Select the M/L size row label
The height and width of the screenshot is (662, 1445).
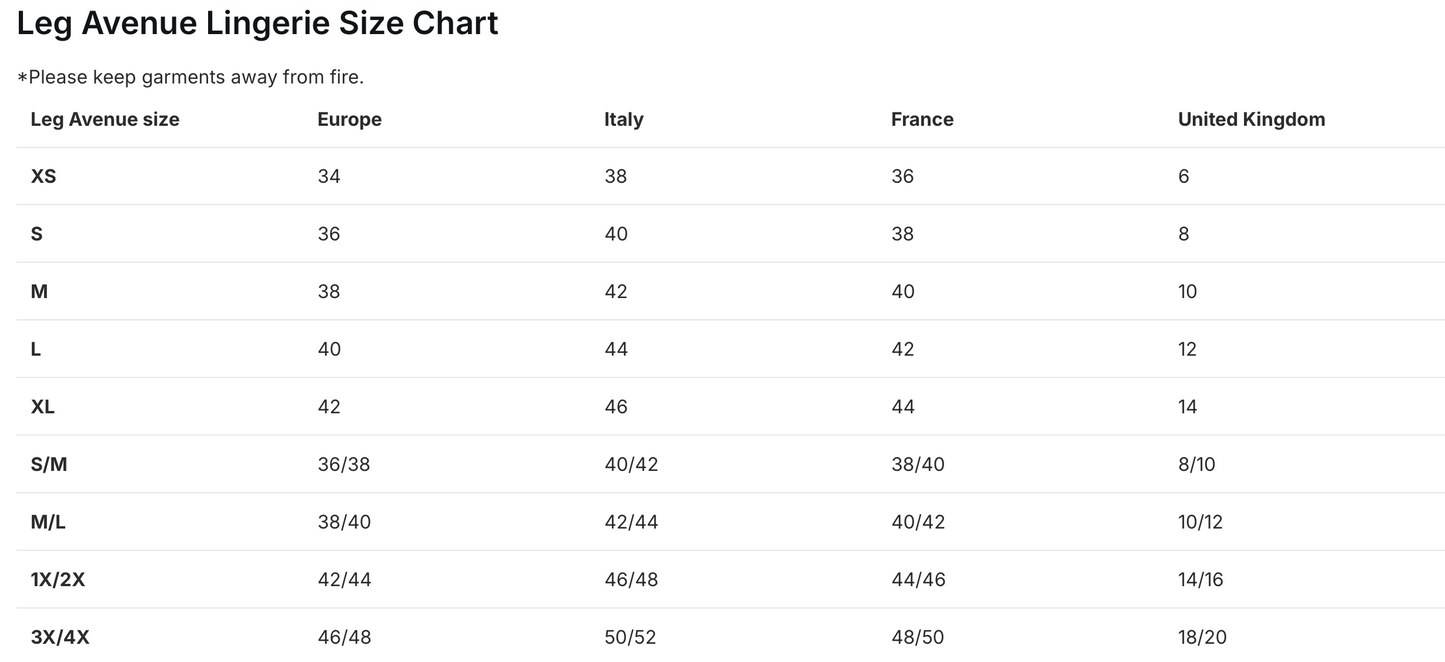coord(48,522)
